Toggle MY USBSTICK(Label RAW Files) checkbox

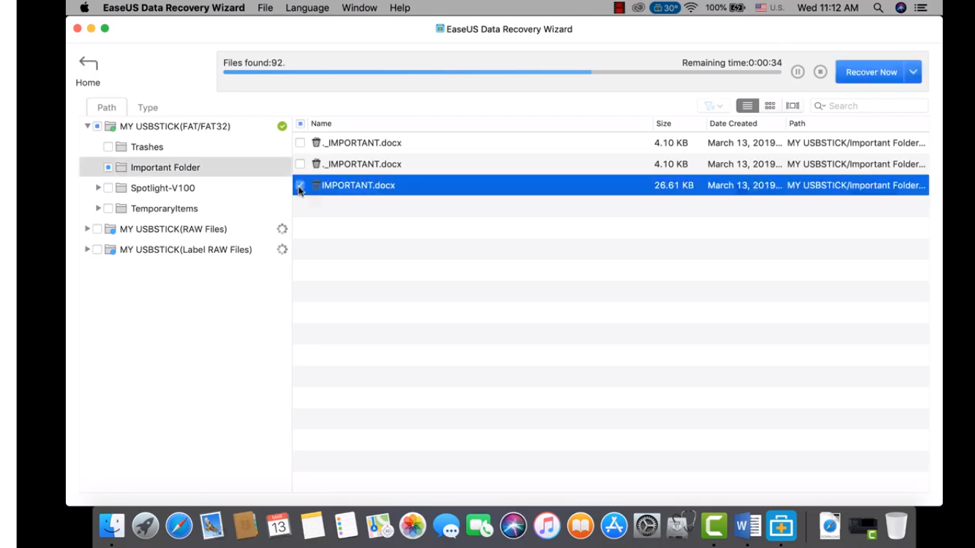coord(98,249)
